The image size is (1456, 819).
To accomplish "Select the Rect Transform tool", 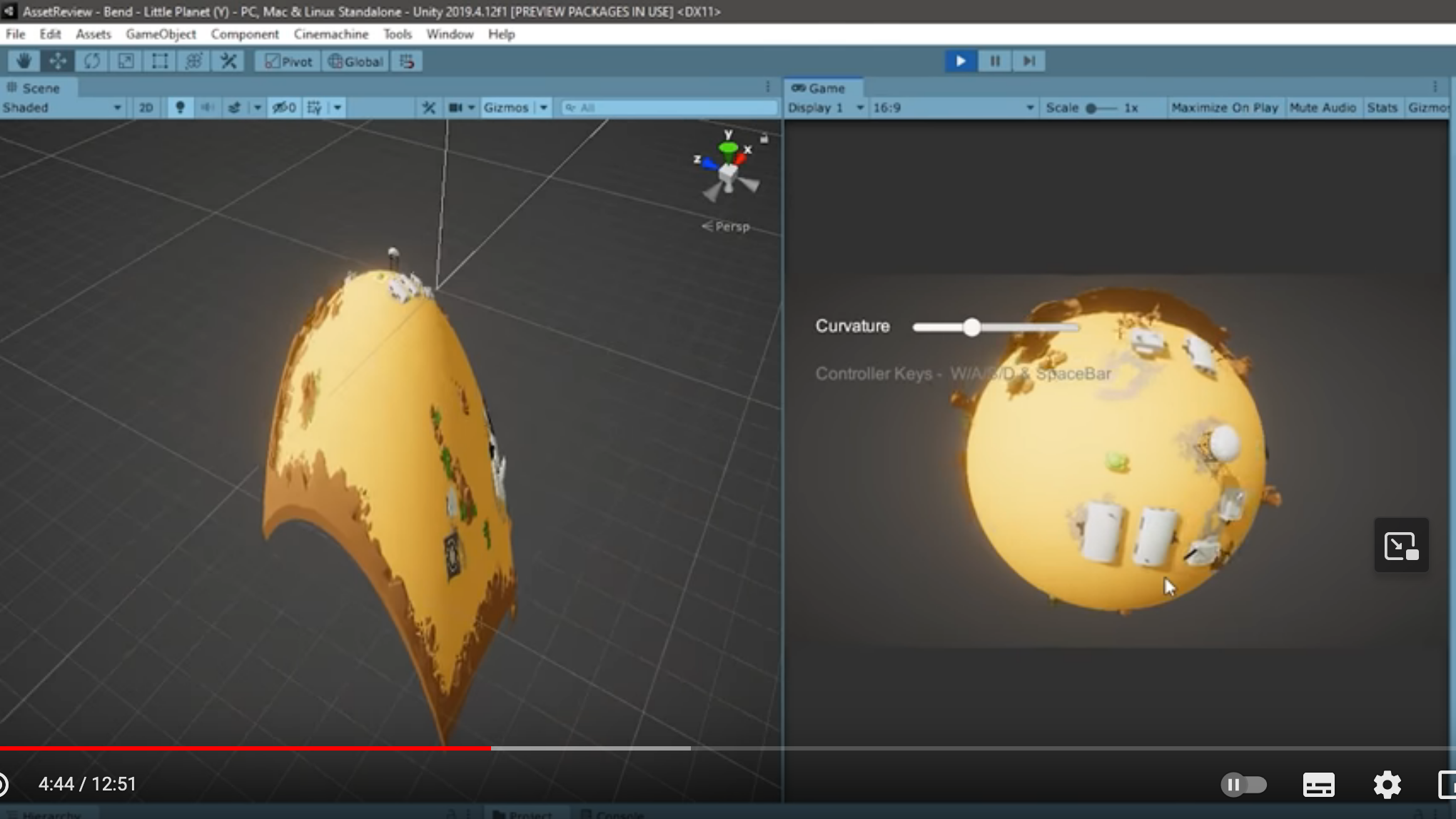I will tap(160, 61).
